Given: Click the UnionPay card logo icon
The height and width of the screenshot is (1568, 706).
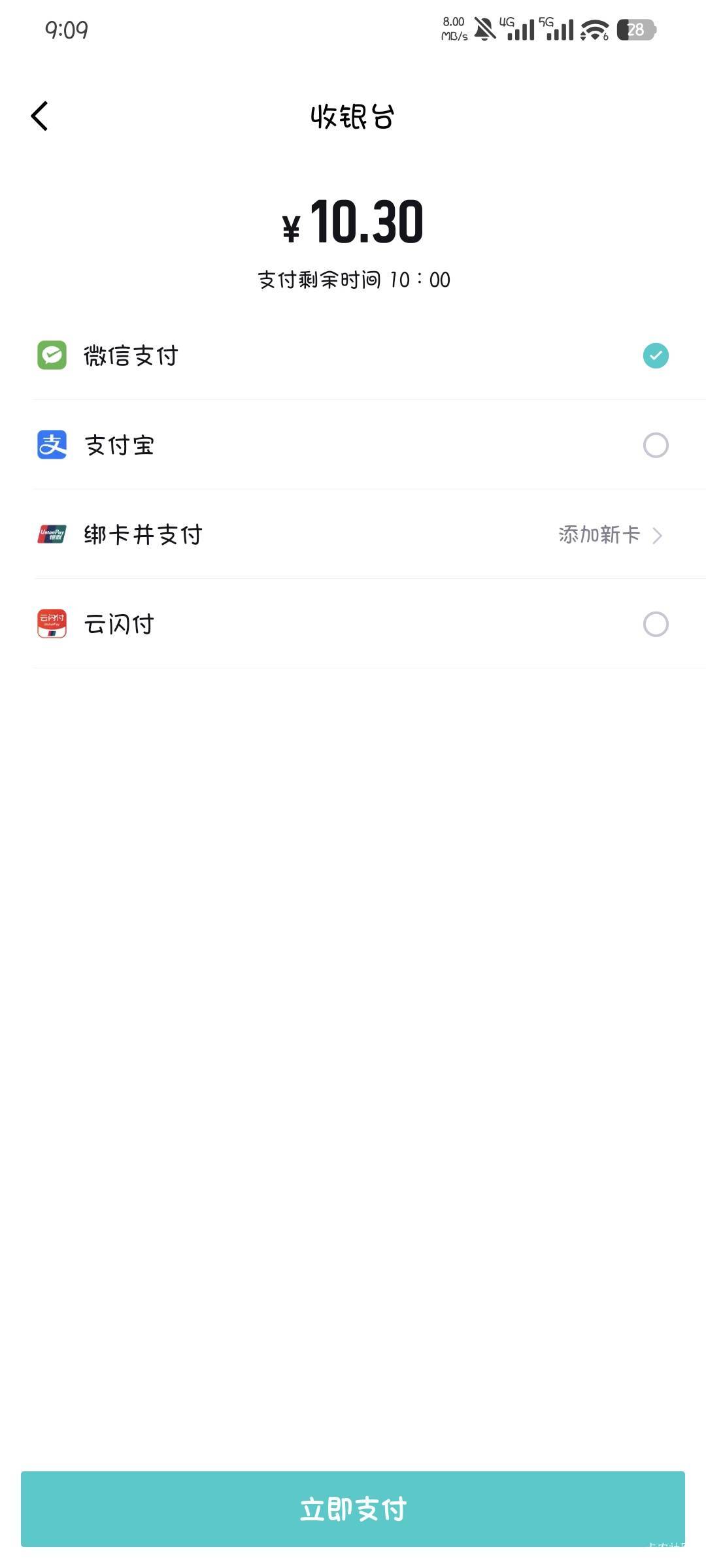Looking at the screenshot, I should [52, 534].
